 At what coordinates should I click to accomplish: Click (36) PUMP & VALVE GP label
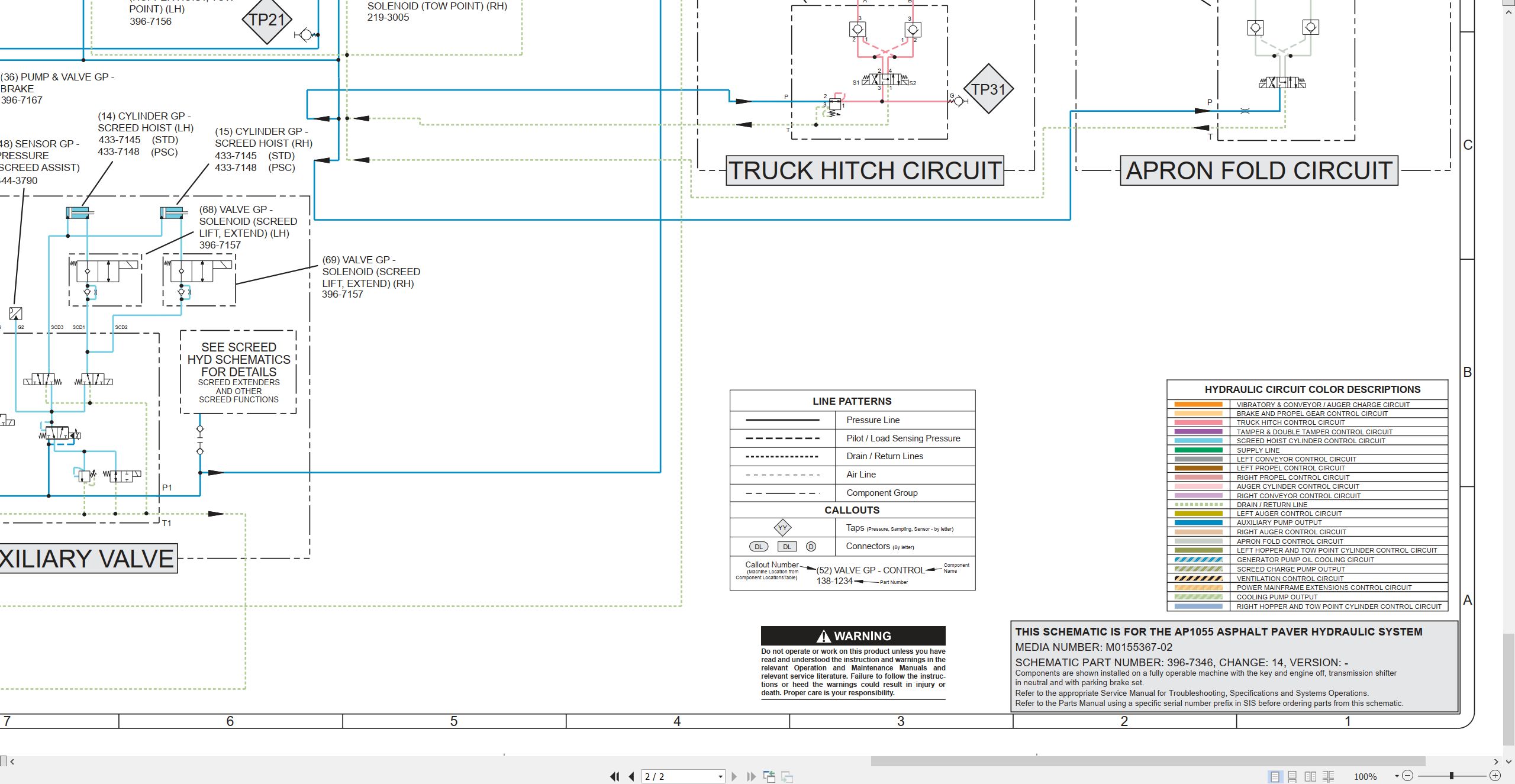tap(57, 89)
